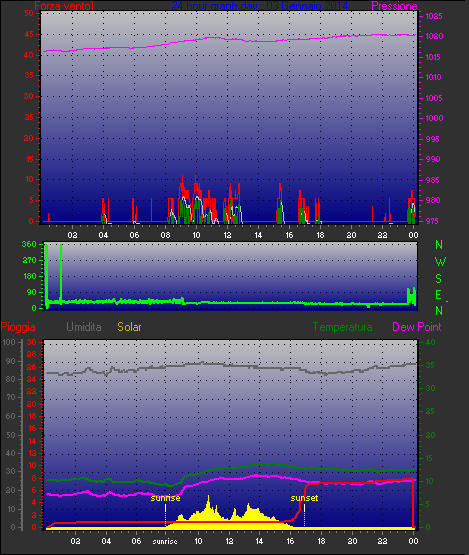This screenshot has height=555, width=469.
Task: Click the Solar legend label
Action: click(129, 327)
